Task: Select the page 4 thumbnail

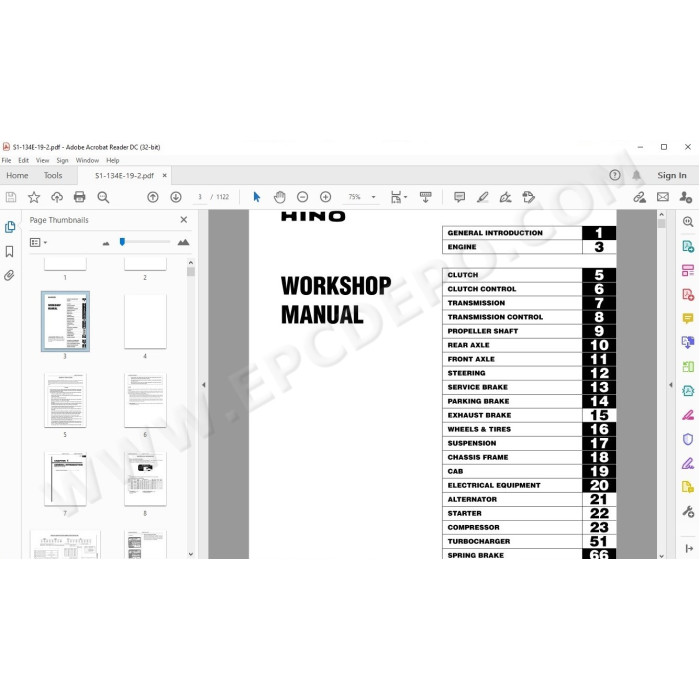Action: (x=145, y=321)
